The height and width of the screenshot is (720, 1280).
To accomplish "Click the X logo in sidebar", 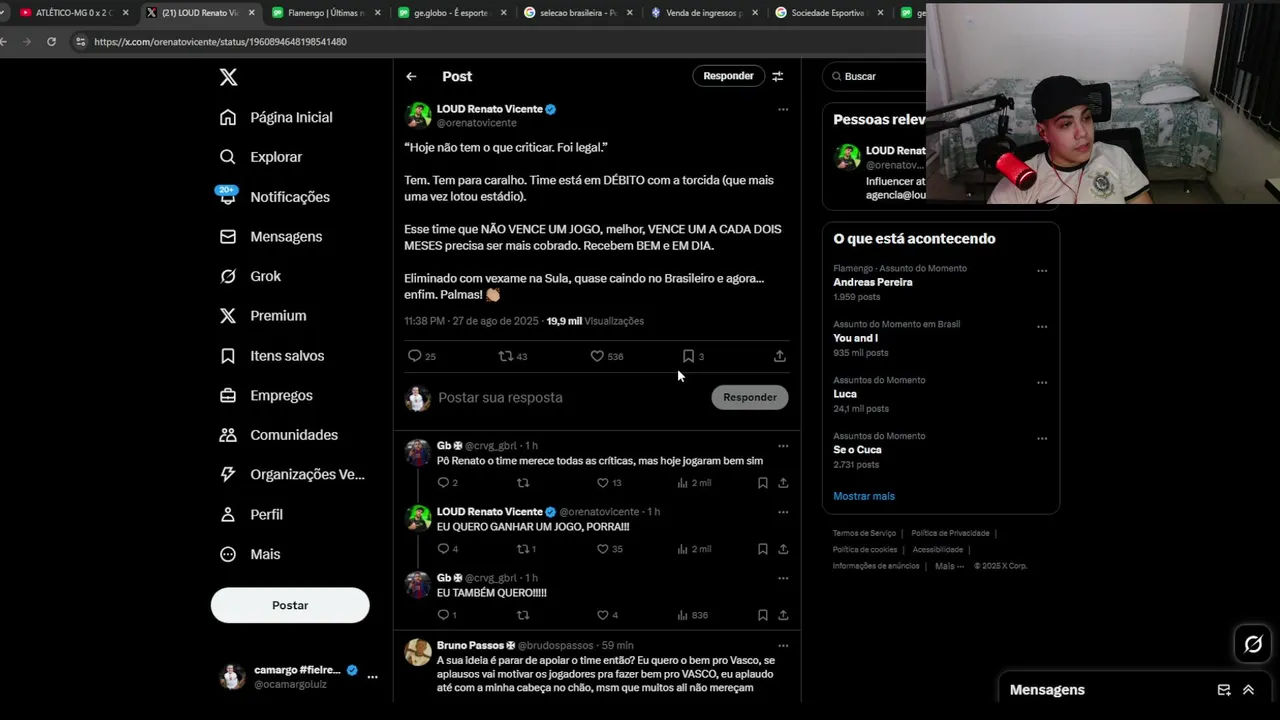I will (x=228, y=77).
